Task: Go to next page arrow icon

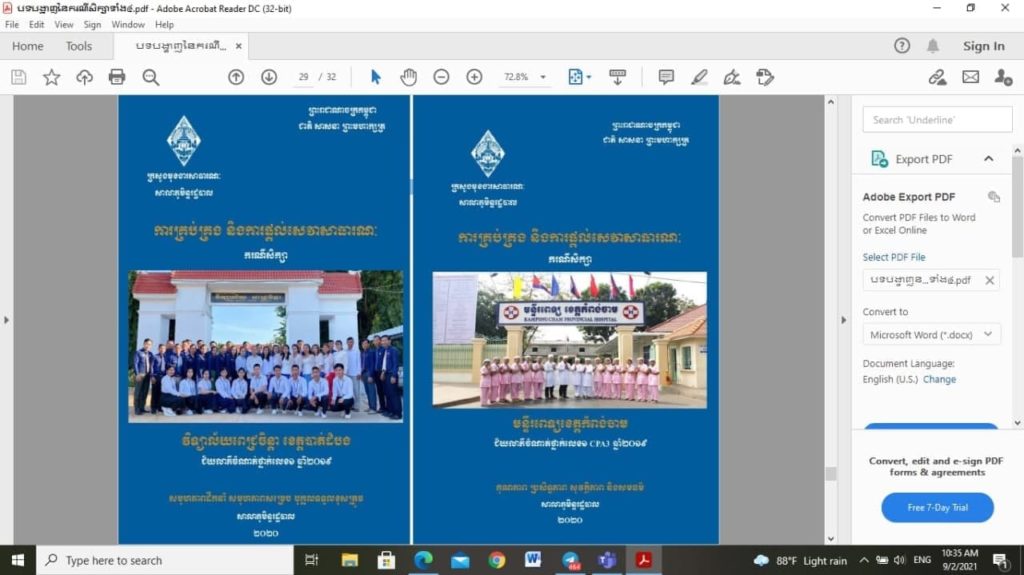Action: click(269, 77)
